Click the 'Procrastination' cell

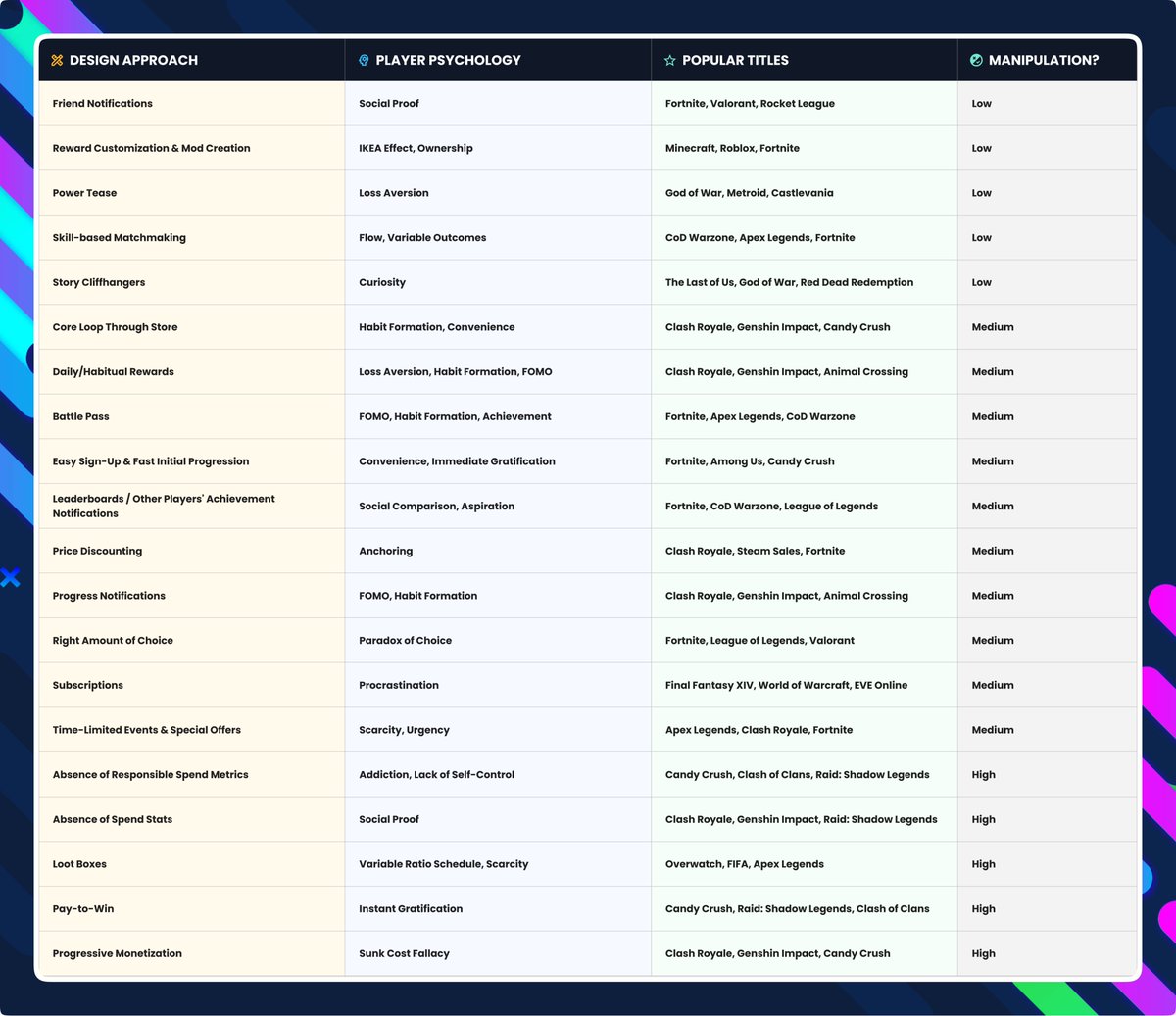(x=498, y=685)
